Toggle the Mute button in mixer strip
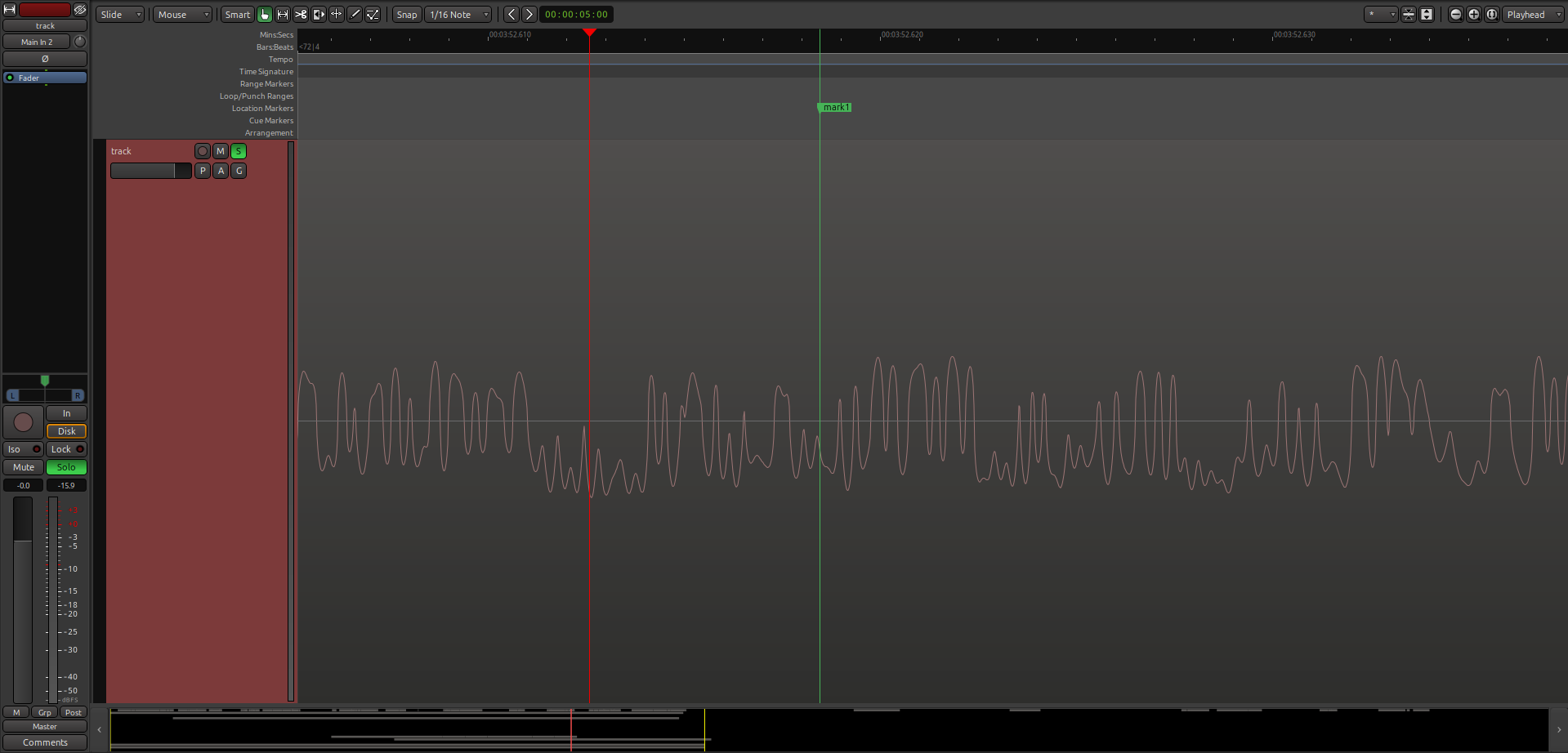This screenshot has height=753, width=1568. point(24,467)
